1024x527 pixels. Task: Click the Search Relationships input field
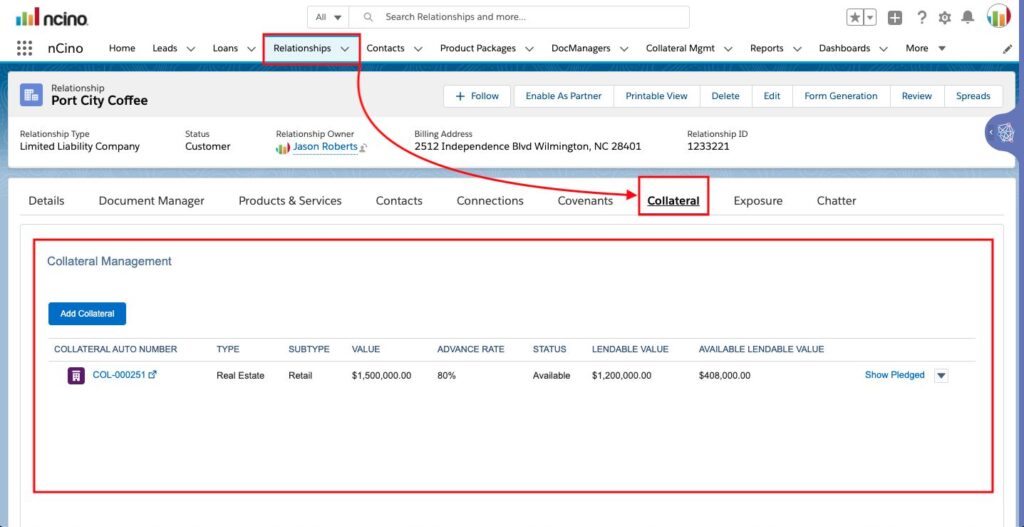(x=519, y=17)
